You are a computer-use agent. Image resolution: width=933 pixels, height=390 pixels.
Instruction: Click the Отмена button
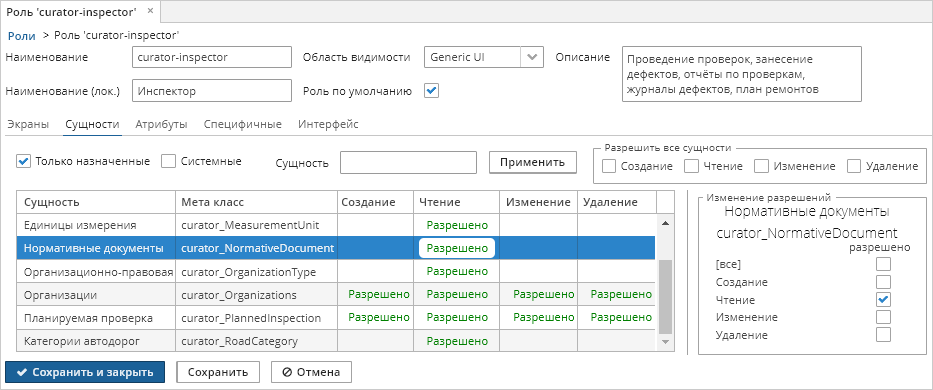click(311, 372)
